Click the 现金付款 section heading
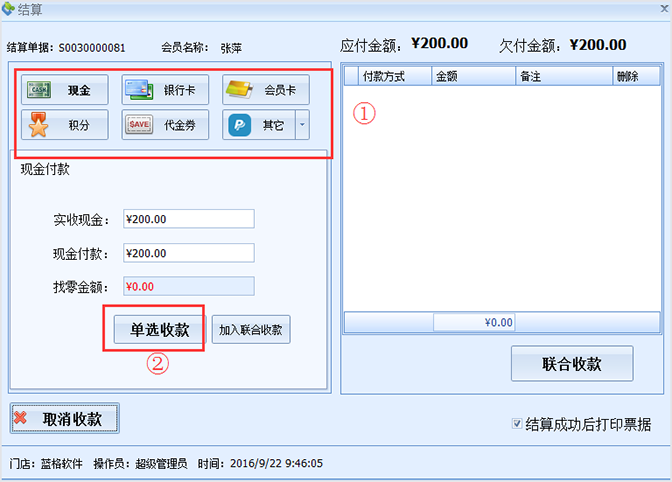The width and height of the screenshot is (672, 482). point(45,169)
